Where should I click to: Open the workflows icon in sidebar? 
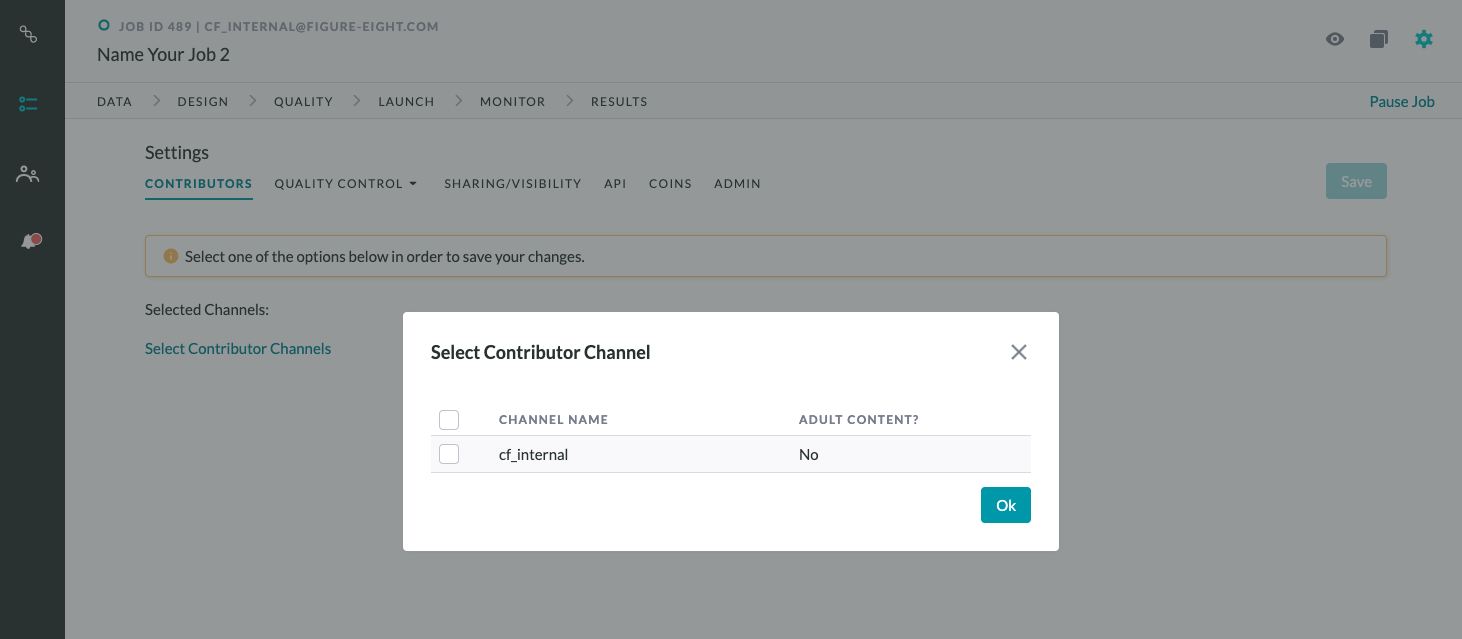click(x=29, y=35)
